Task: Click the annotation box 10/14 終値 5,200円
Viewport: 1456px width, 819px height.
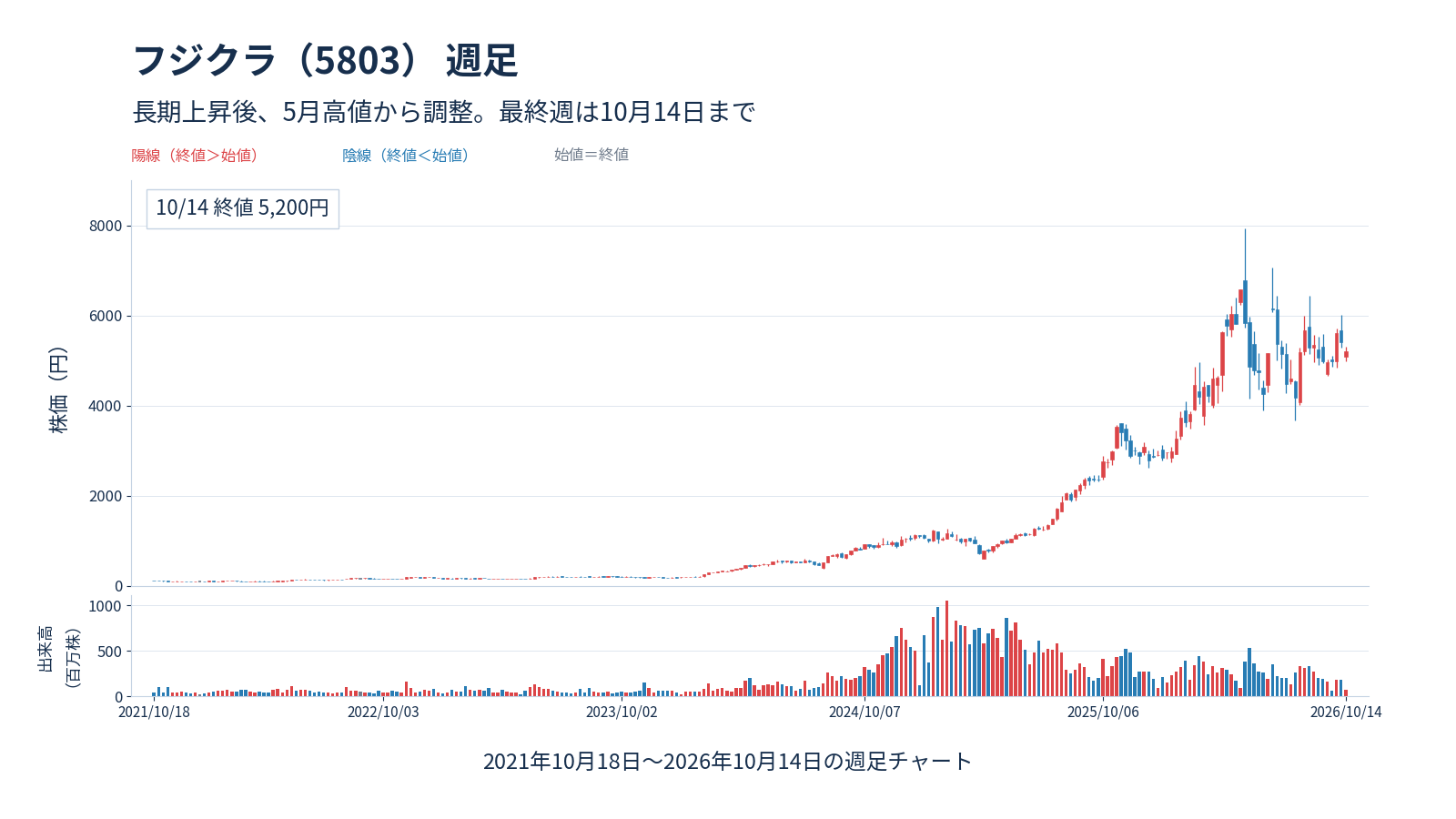Action: point(243,208)
